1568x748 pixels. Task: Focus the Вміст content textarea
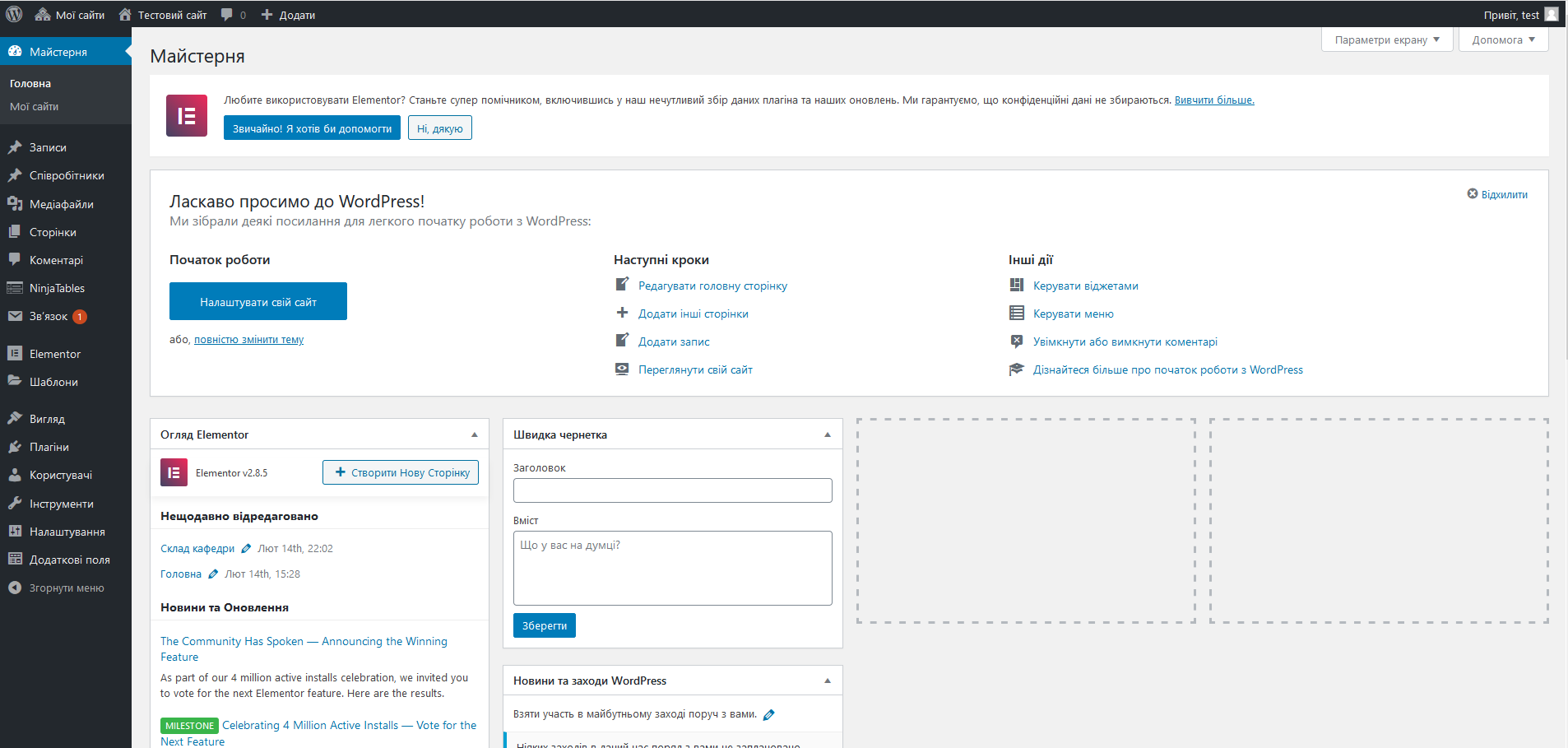[673, 568]
